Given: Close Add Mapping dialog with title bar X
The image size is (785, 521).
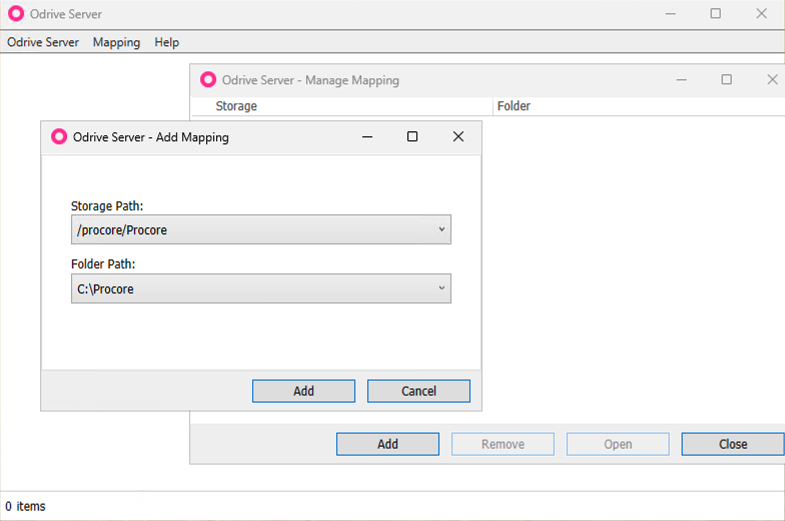Looking at the screenshot, I should click(x=458, y=137).
